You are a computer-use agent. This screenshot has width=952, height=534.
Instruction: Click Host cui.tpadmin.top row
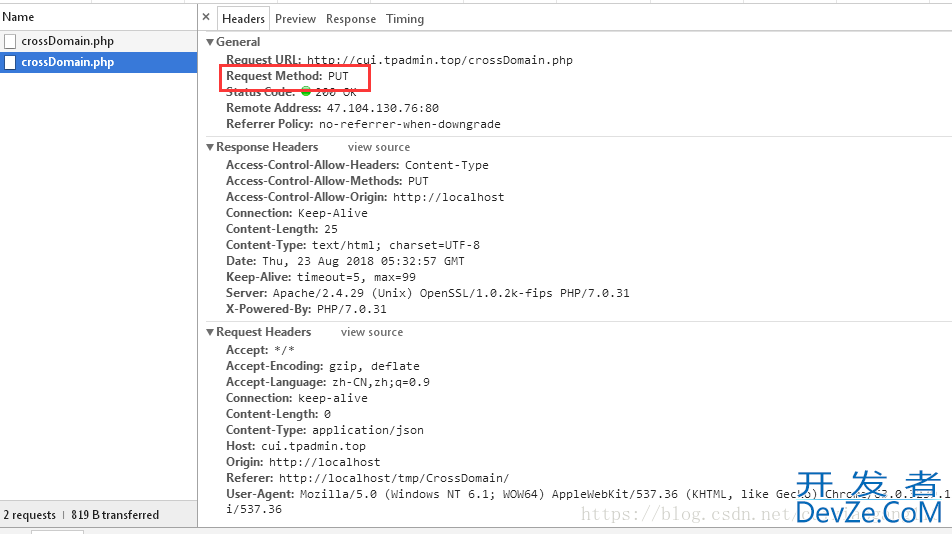pos(296,446)
